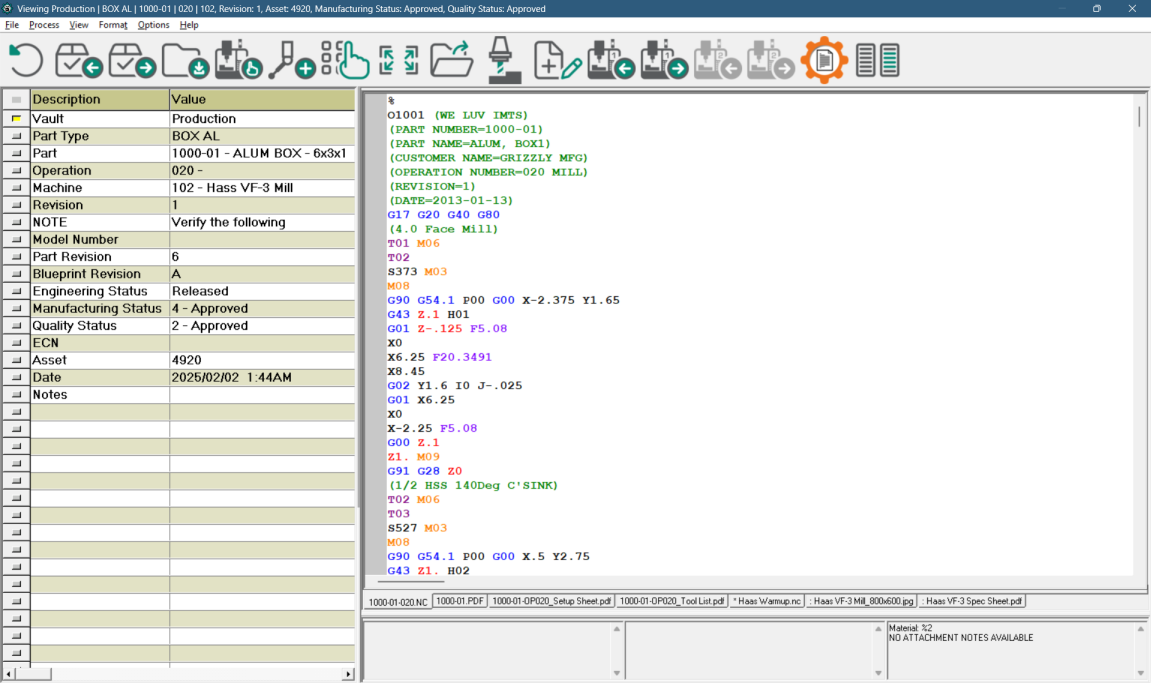
Task: Click the mill spindle machining icon
Action: point(503,60)
